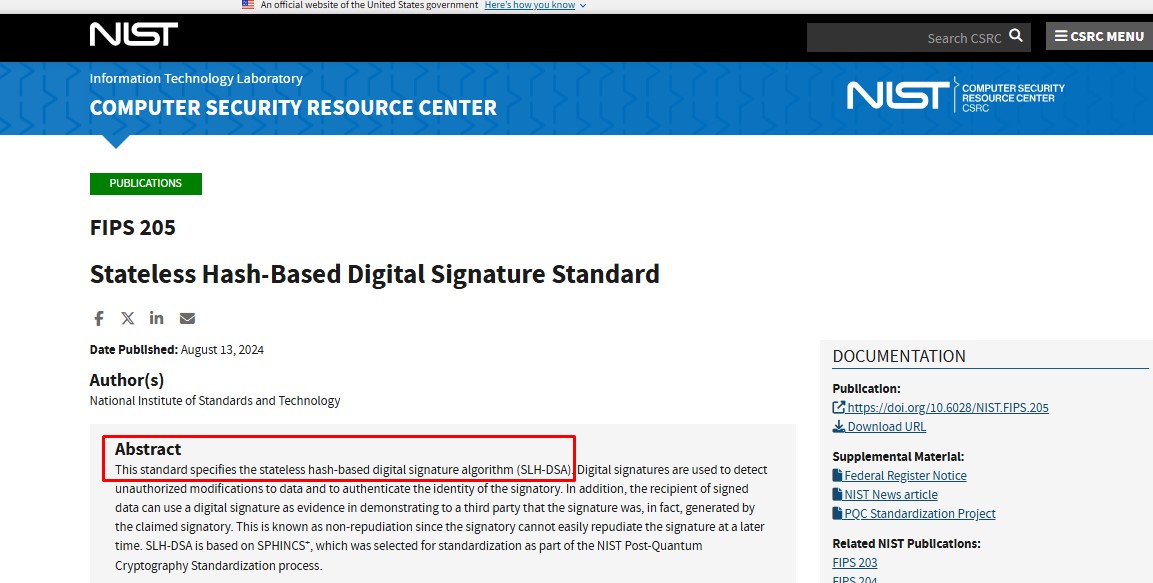This screenshot has height=583, width=1153.
Task: Click the search magnifier icon
Action: pos(1015,36)
